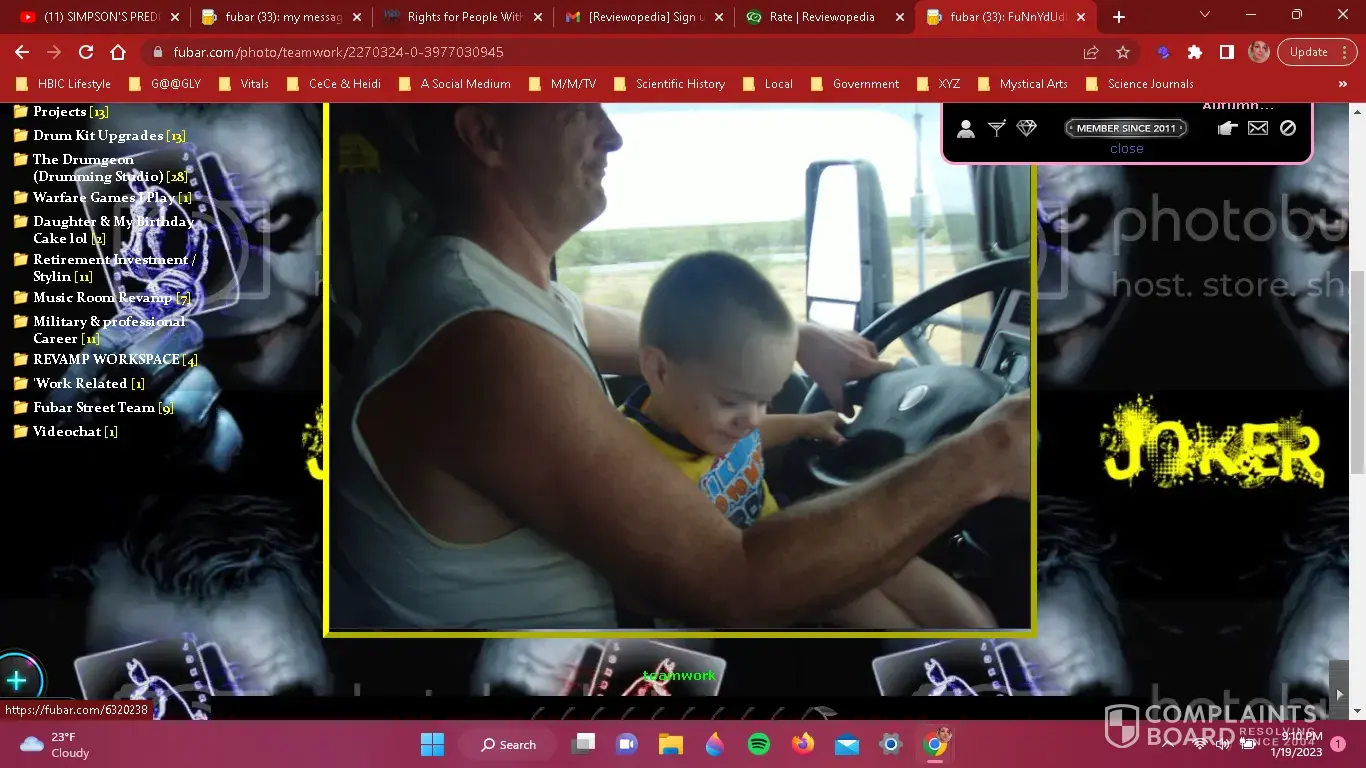This screenshot has width=1366, height=768.
Task: Open File Explorer from the taskbar
Action: tap(670, 744)
